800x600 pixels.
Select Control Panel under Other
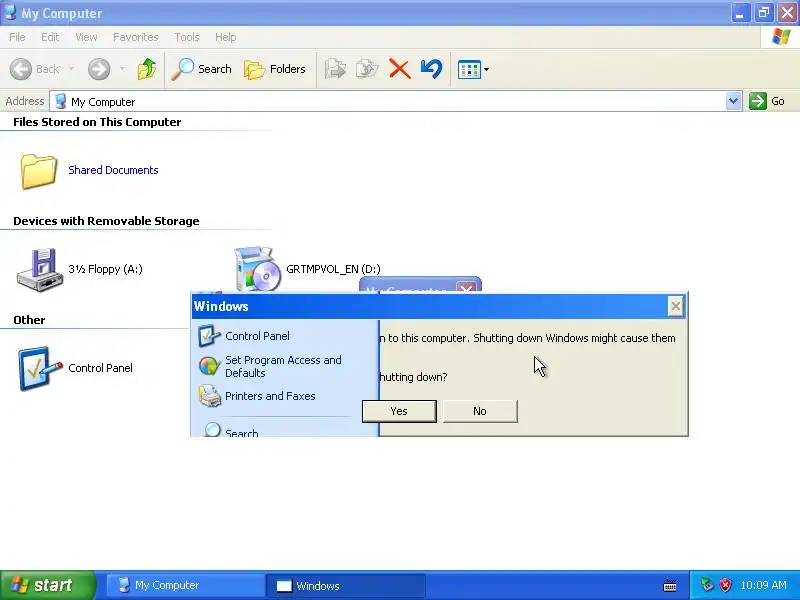pyautogui.click(x=76, y=368)
